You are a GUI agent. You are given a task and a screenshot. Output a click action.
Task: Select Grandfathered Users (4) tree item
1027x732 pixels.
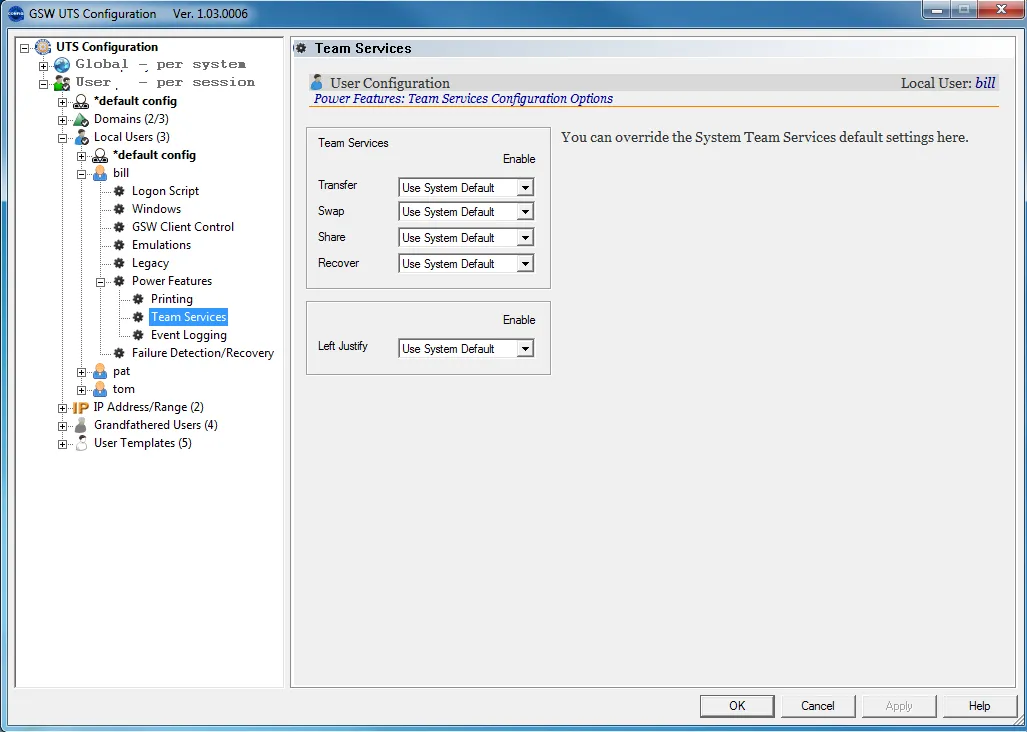(x=155, y=426)
